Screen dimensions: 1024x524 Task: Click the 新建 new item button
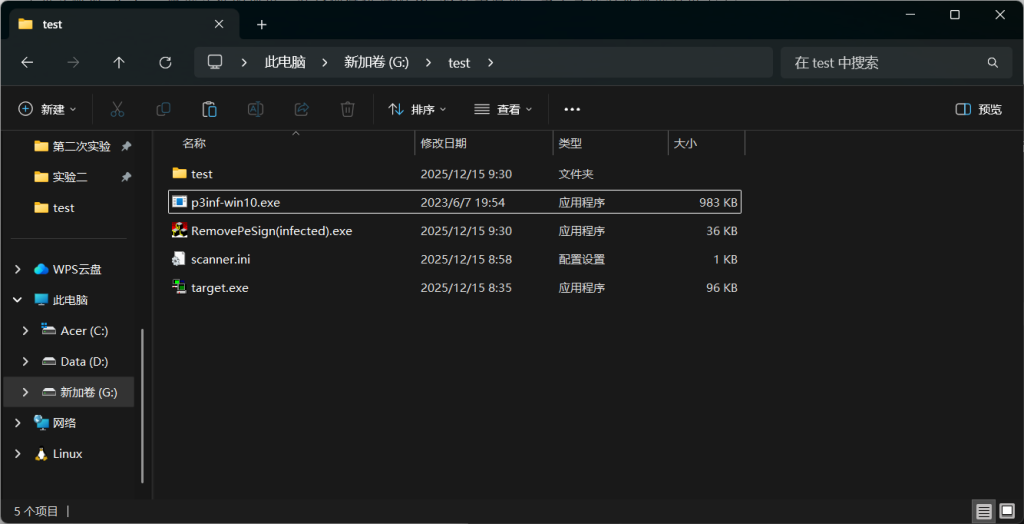47,109
